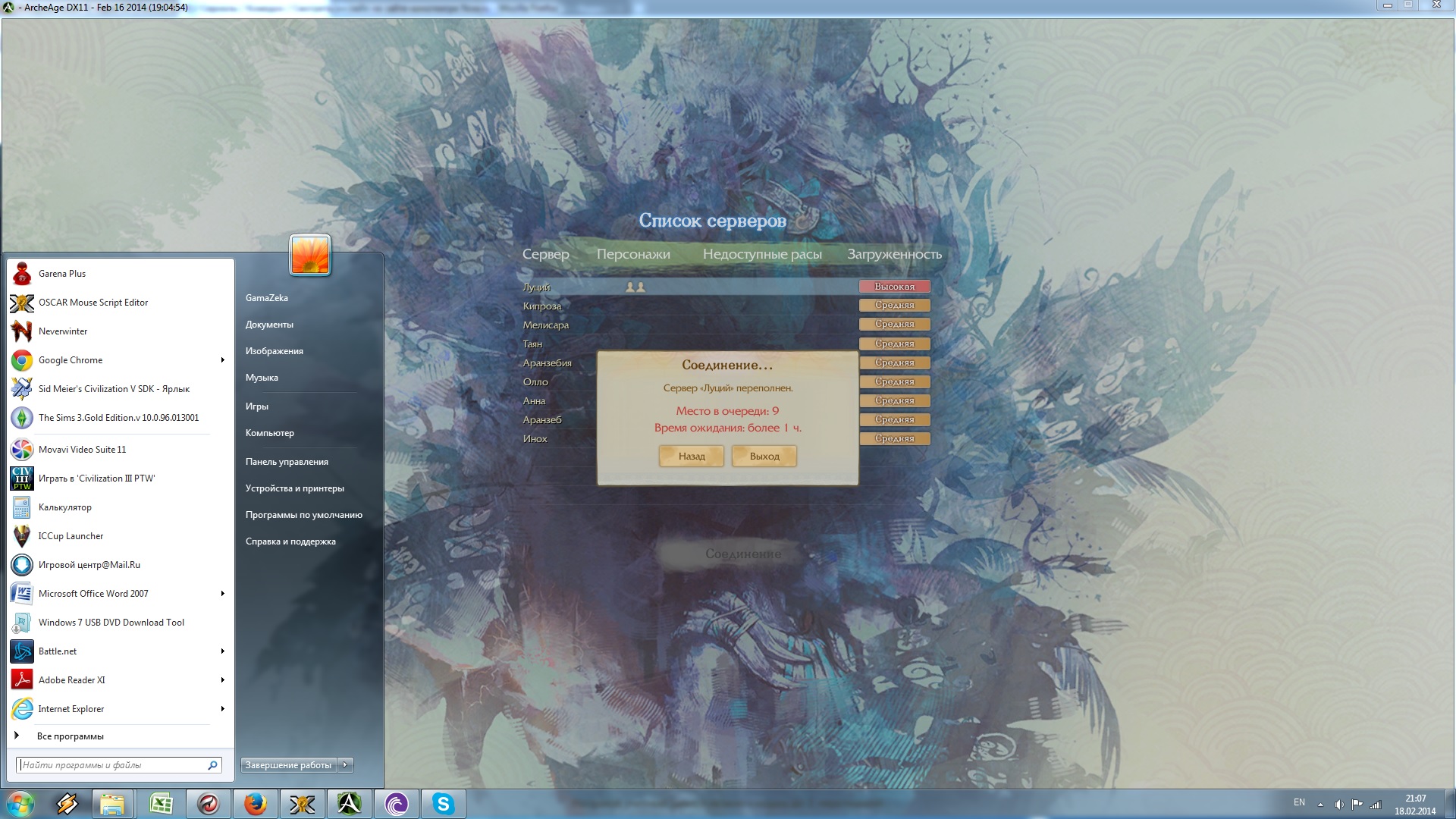
Task: Open Skype on the taskbar
Action: click(x=443, y=804)
